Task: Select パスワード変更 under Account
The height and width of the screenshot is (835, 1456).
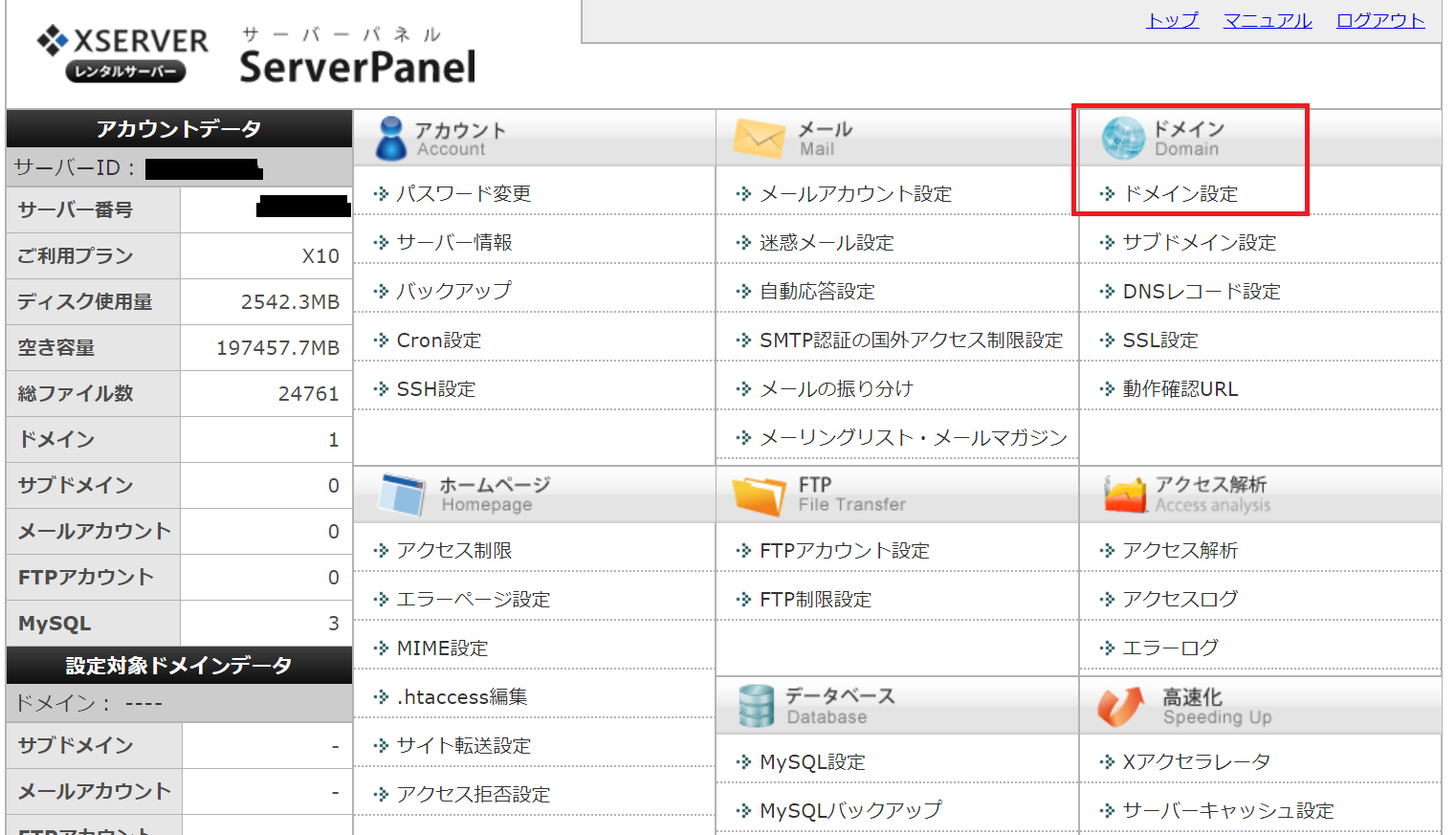Action: pos(463,194)
